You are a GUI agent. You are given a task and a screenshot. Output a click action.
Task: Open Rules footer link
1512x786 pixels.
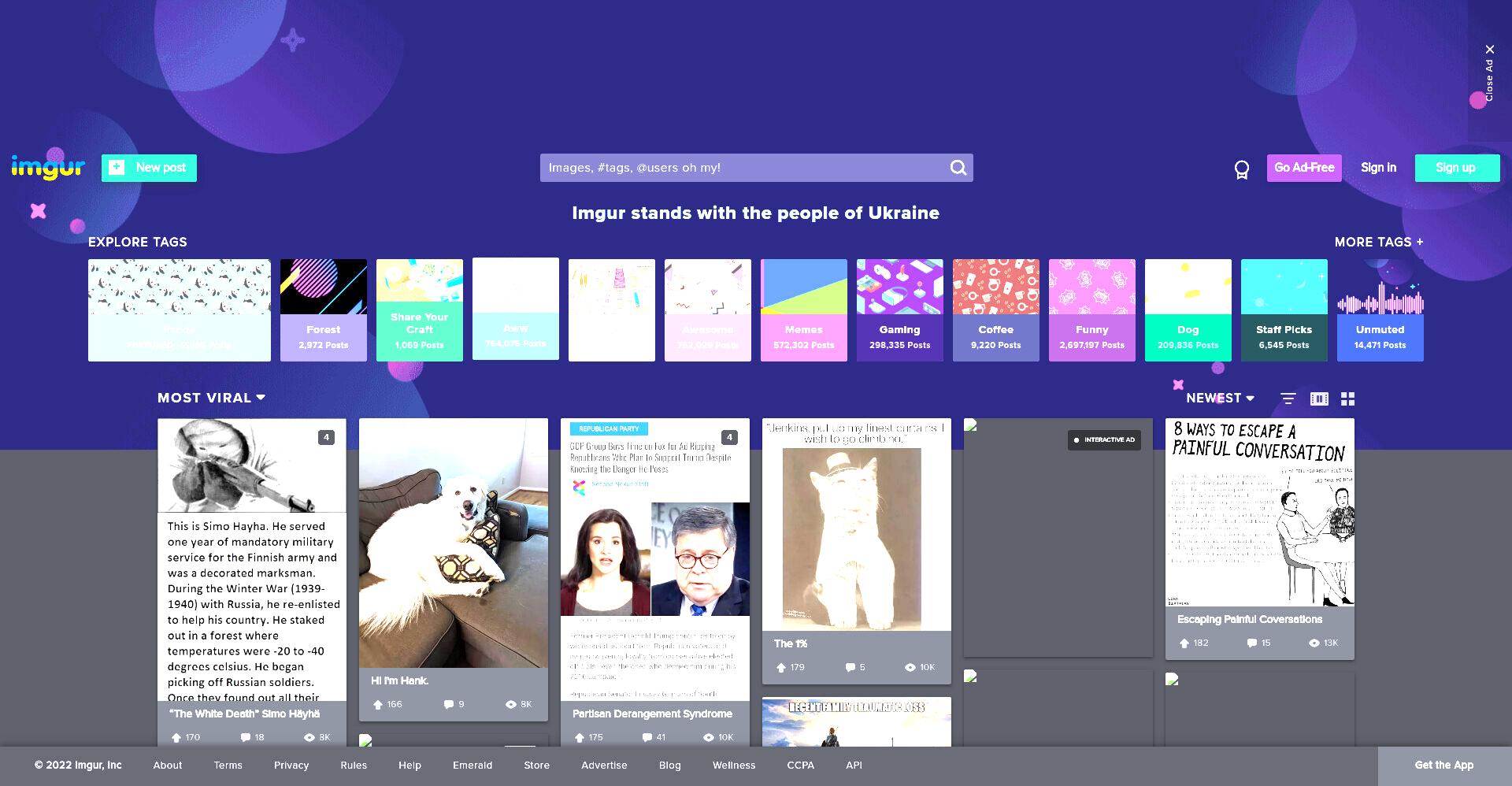(x=354, y=765)
